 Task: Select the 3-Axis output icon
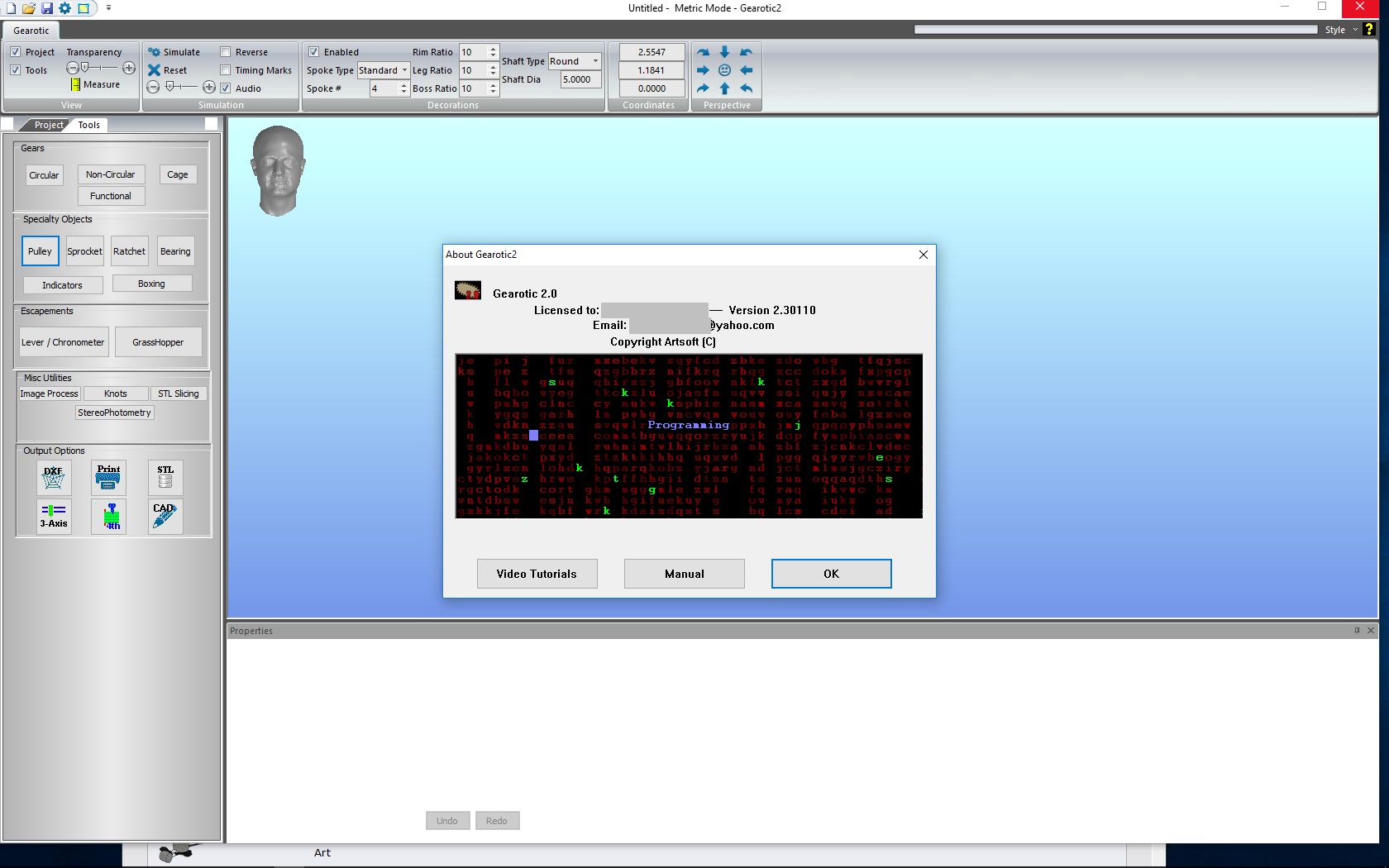54,516
